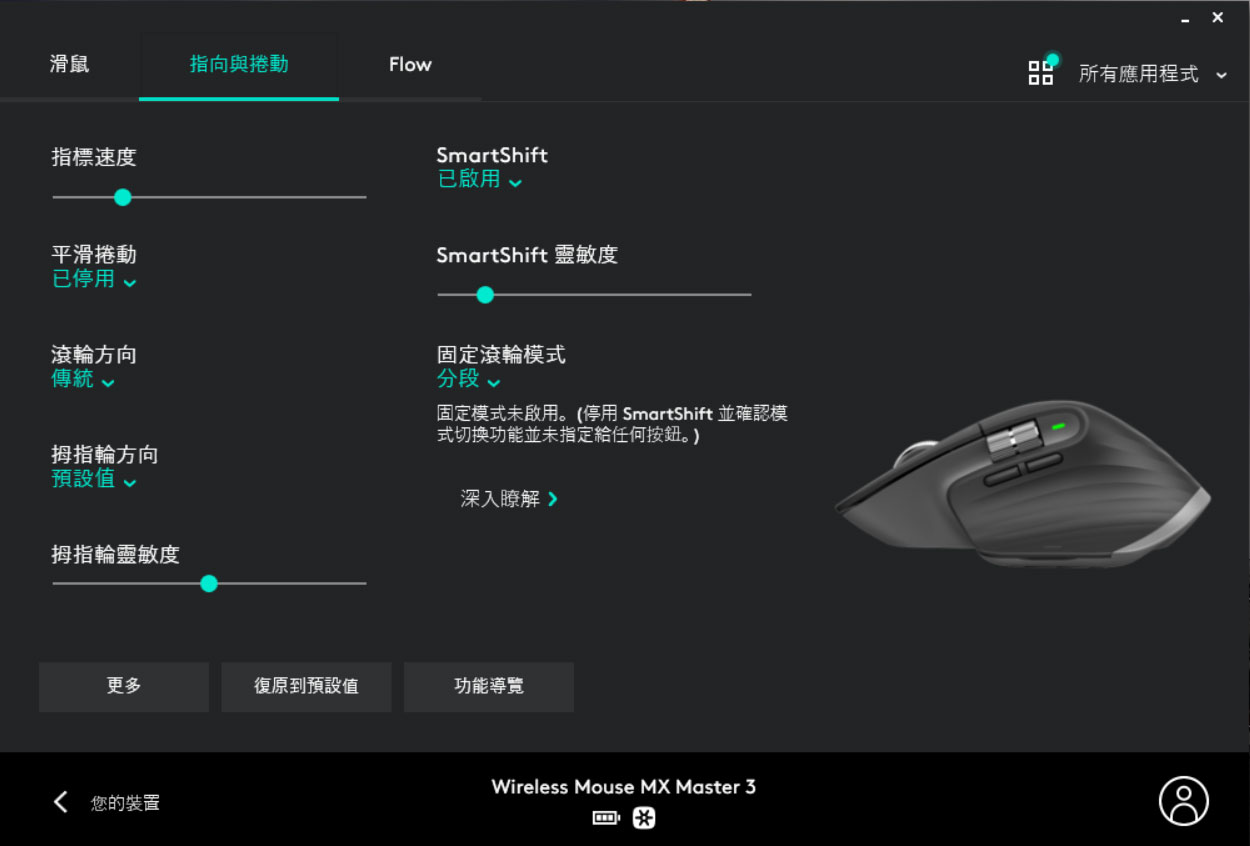The width and height of the screenshot is (1250, 846).
Task: Click the 復原到預設值 button
Action: [306, 686]
